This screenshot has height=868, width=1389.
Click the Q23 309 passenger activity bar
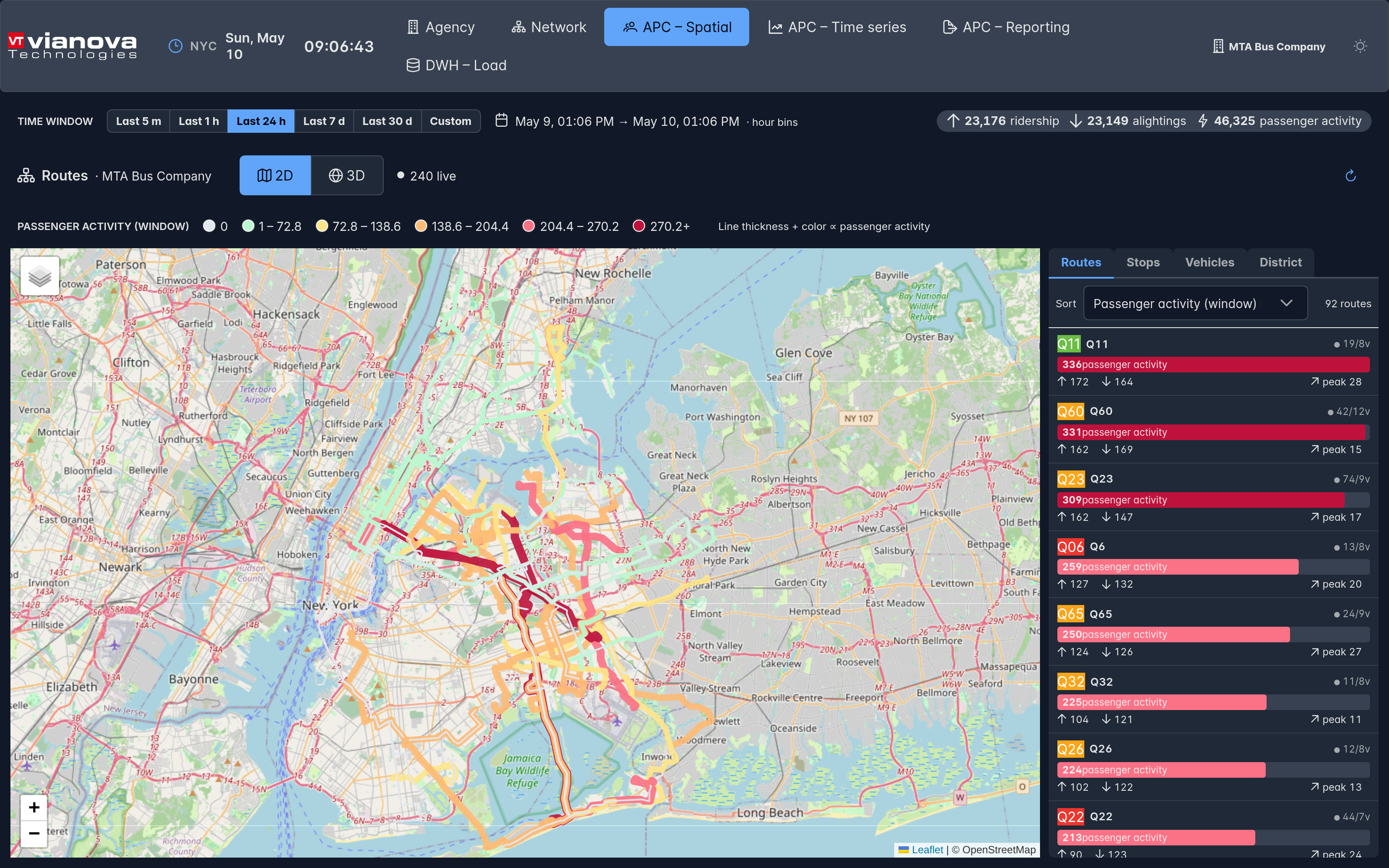[1213, 500]
